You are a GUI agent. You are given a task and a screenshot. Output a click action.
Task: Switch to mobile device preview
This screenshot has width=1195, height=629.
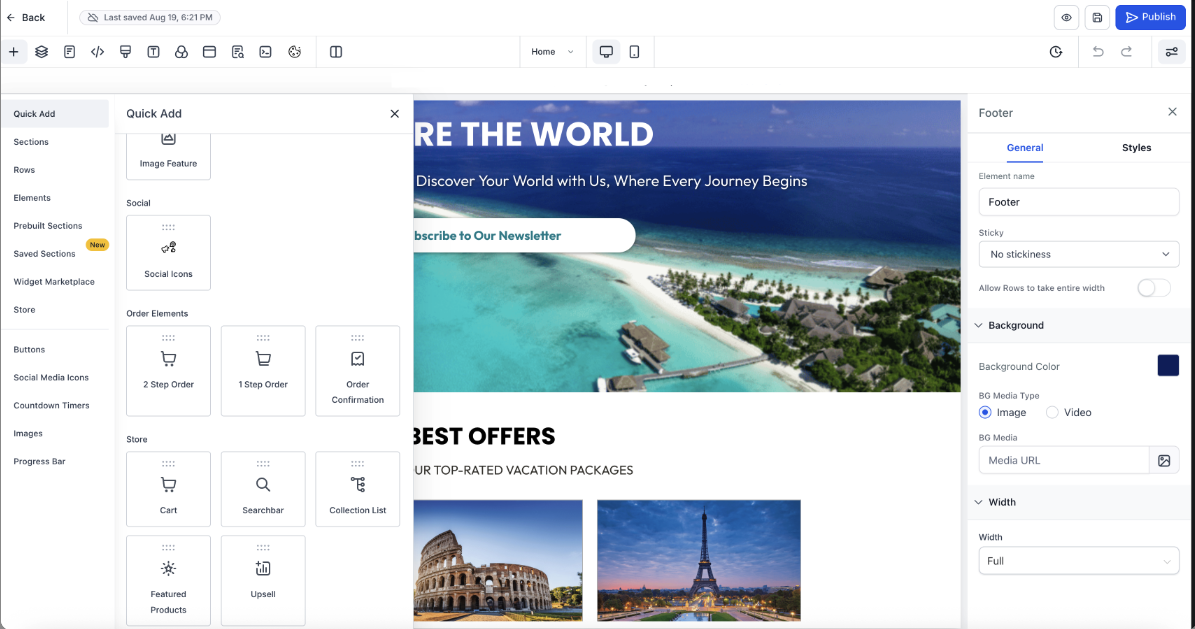[634, 52]
